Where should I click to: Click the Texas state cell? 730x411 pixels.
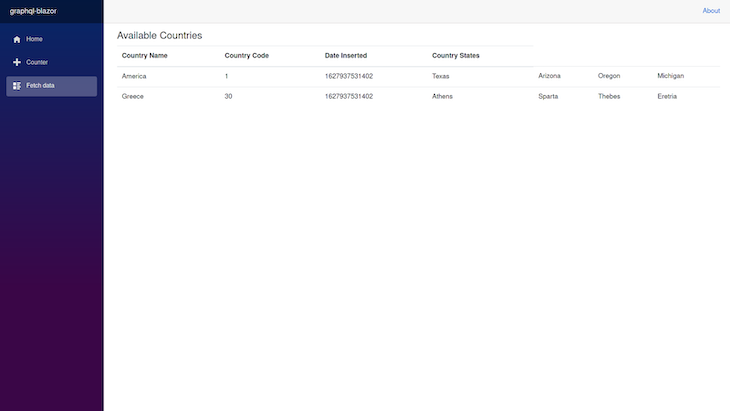coord(440,76)
